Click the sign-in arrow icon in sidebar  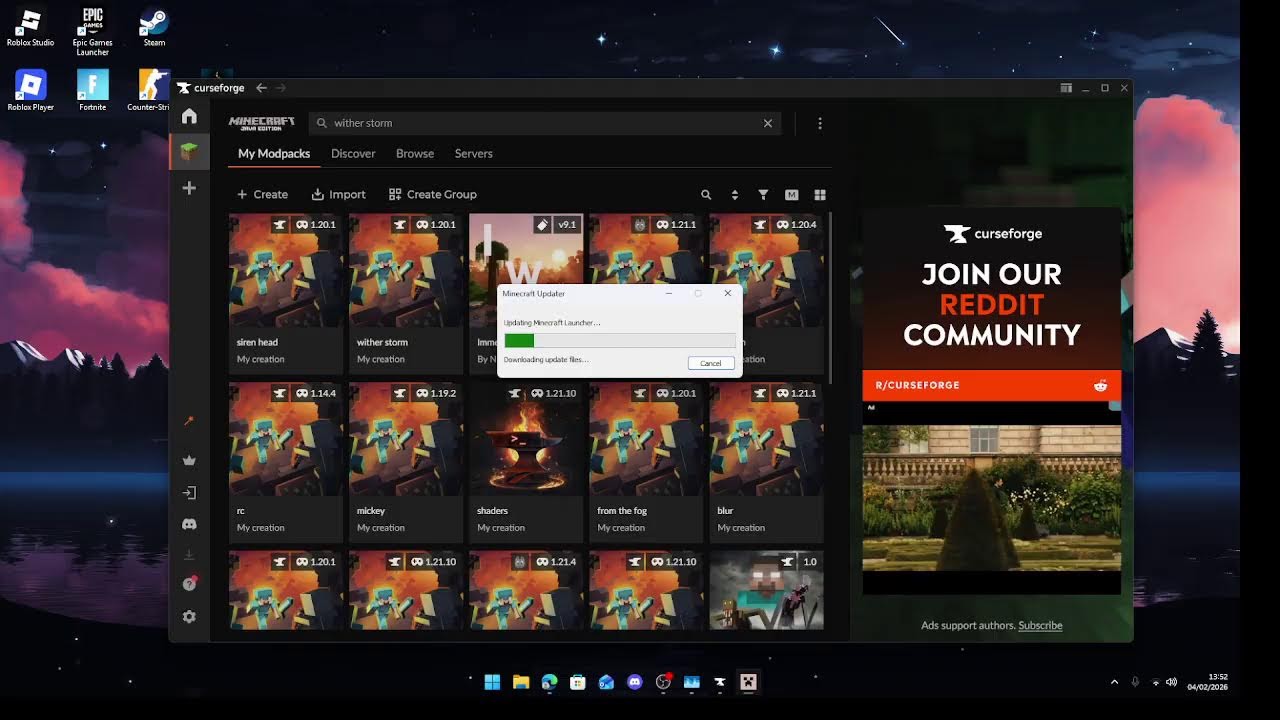pyautogui.click(x=189, y=493)
